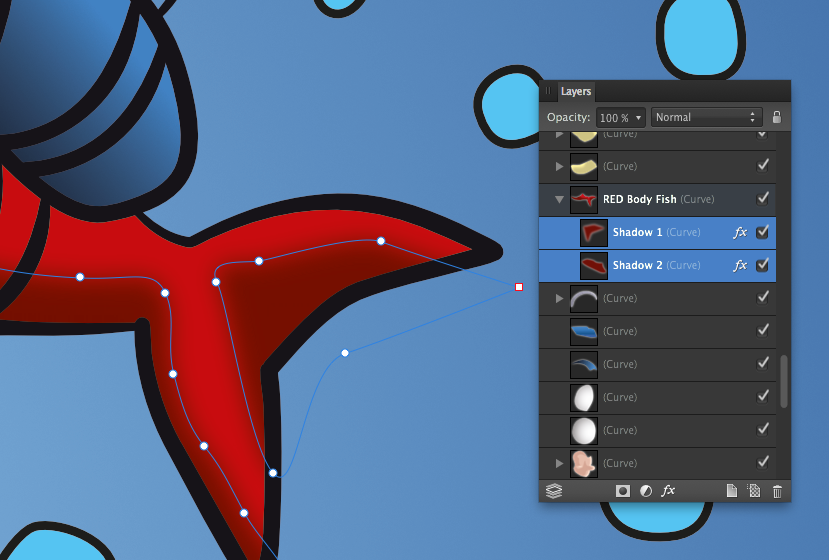This screenshot has width=829, height=560.
Task: Click the layer stack icon in panel footer
Action: [554, 491]
